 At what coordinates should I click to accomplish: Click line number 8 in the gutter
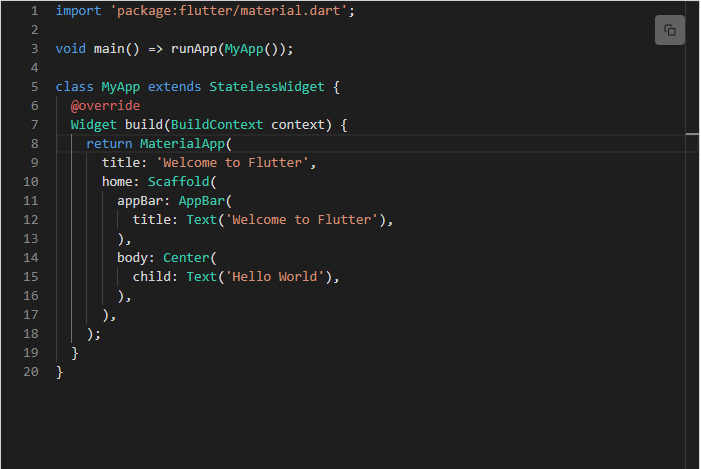[x=34, y=144]
